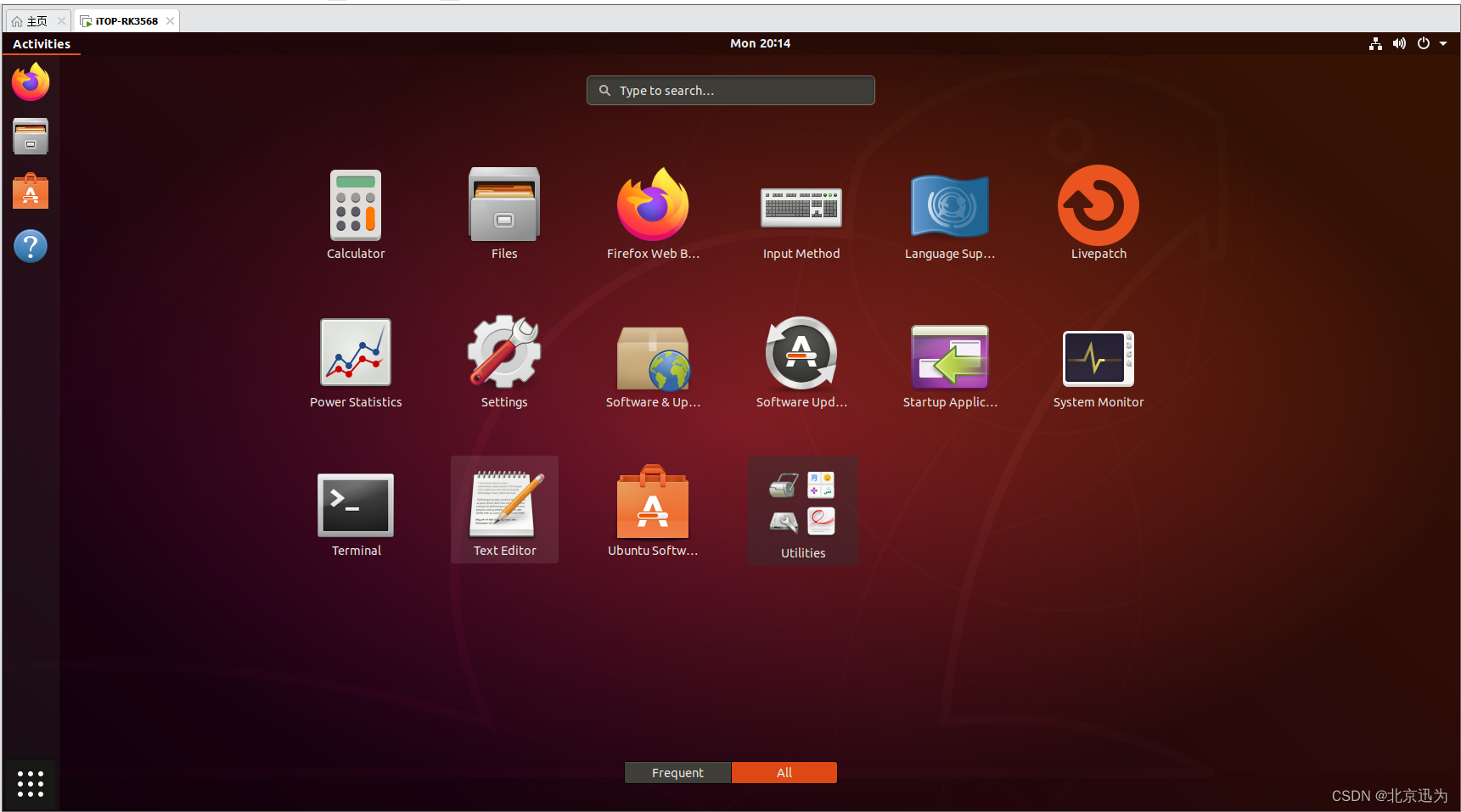Launch Files from the app grid
The height and width of the screenshot is (812, 1461).
[504, 214]
